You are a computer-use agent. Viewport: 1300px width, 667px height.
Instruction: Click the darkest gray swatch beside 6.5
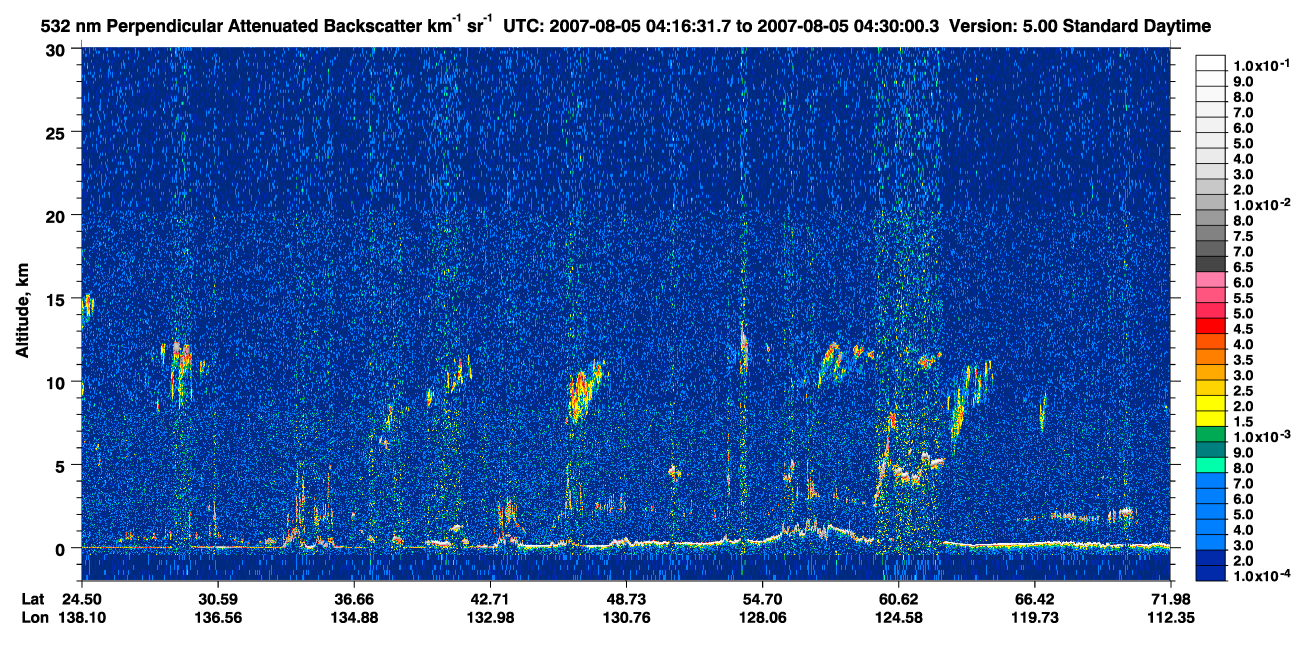pos(1210,263)
